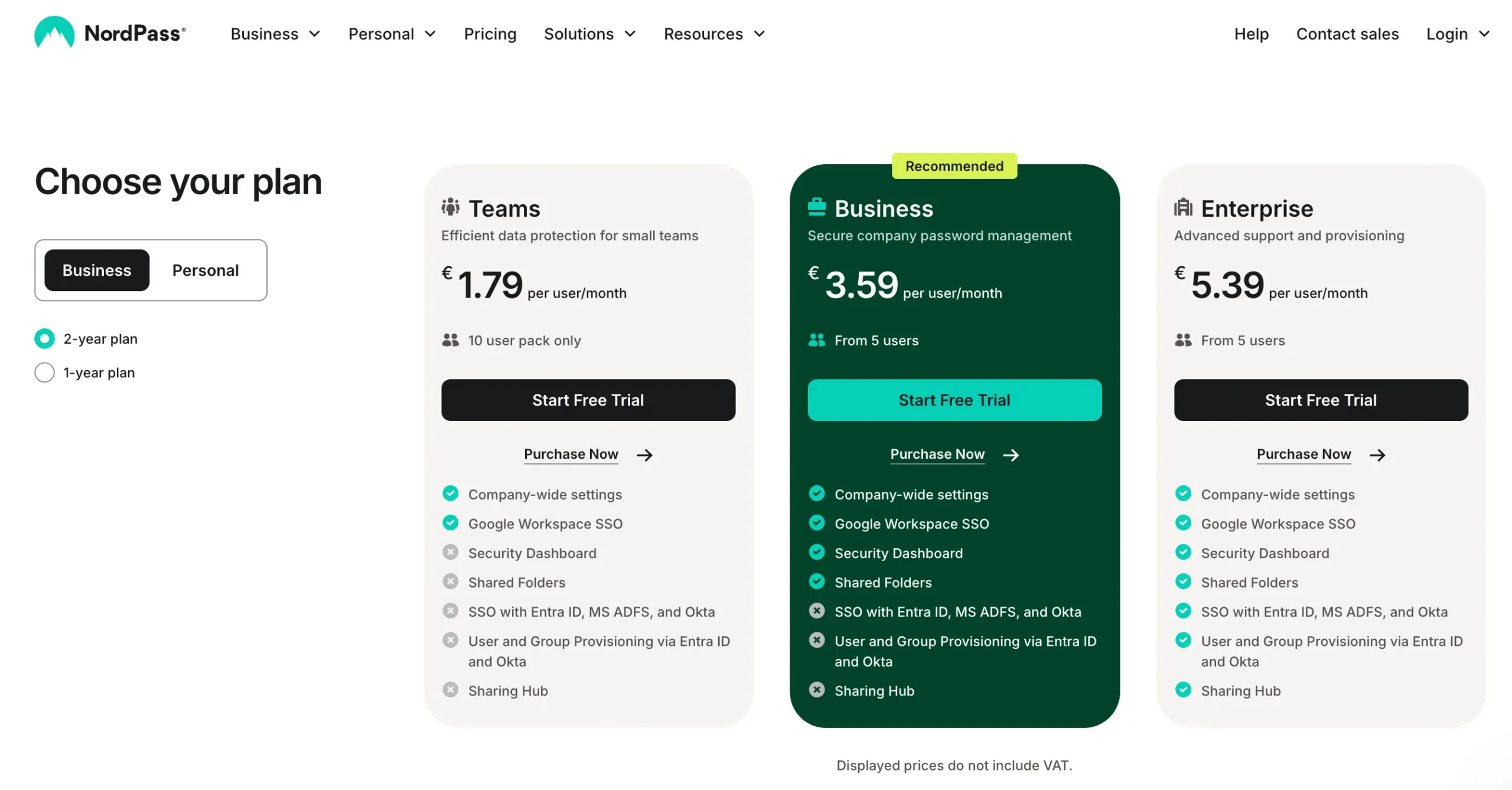The height and width of the screenshot is (790, 1512).
Task: Select the 2-year plan radio button
Action: (x=44, y=339)
